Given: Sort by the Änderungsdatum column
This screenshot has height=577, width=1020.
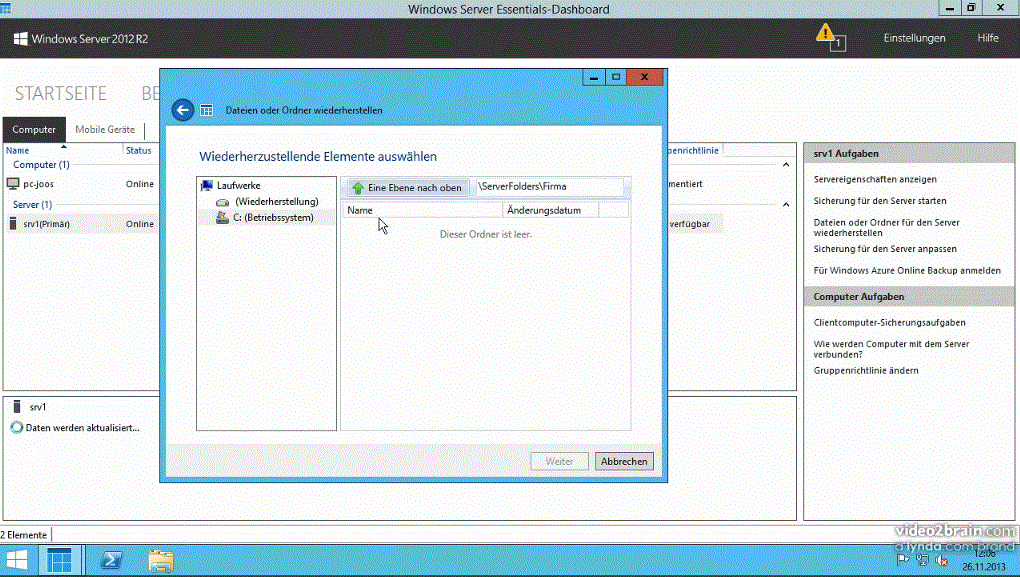Looking at the screenshot, I should point(550,210).
